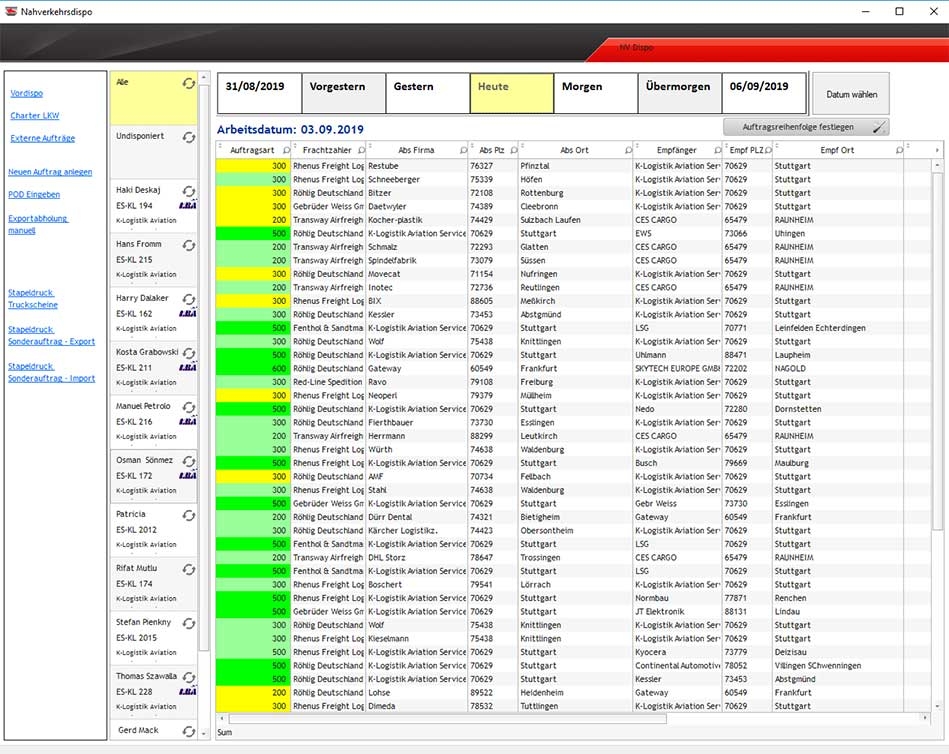
Task: Refresh Kosta Grabowski driver tile
Action: point(189,353)
